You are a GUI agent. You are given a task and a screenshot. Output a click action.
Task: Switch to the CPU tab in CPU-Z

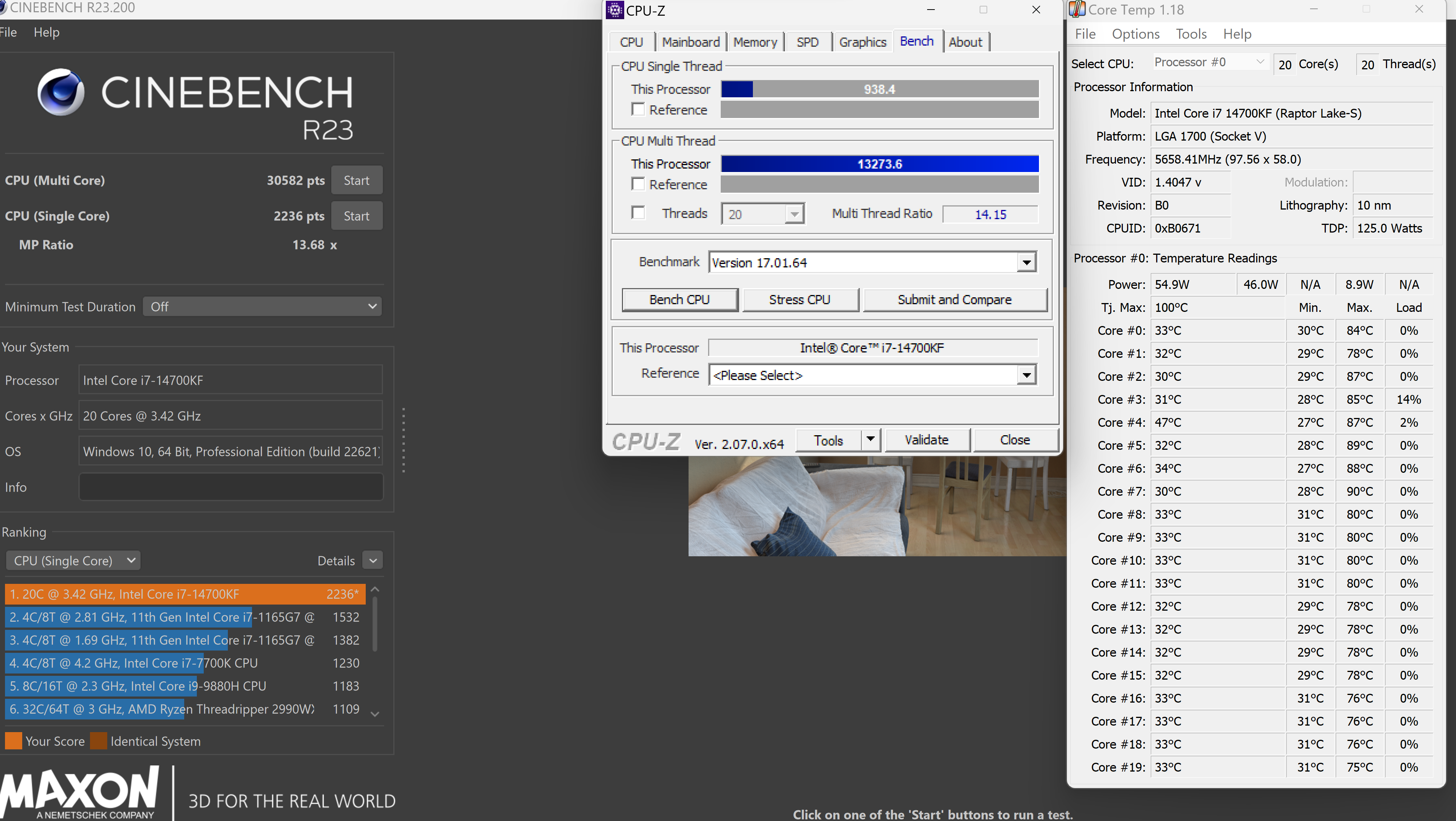pos(631,42)
